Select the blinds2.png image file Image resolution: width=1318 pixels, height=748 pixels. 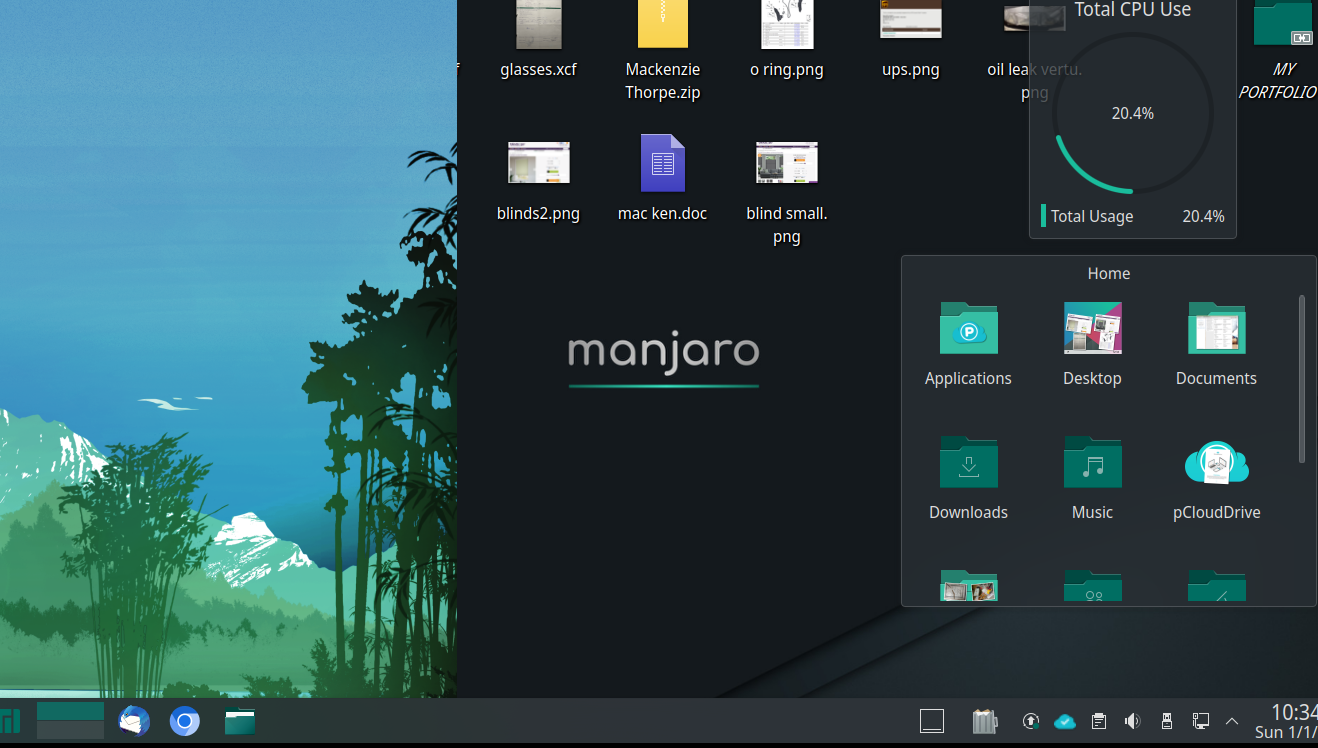point(538,182)
